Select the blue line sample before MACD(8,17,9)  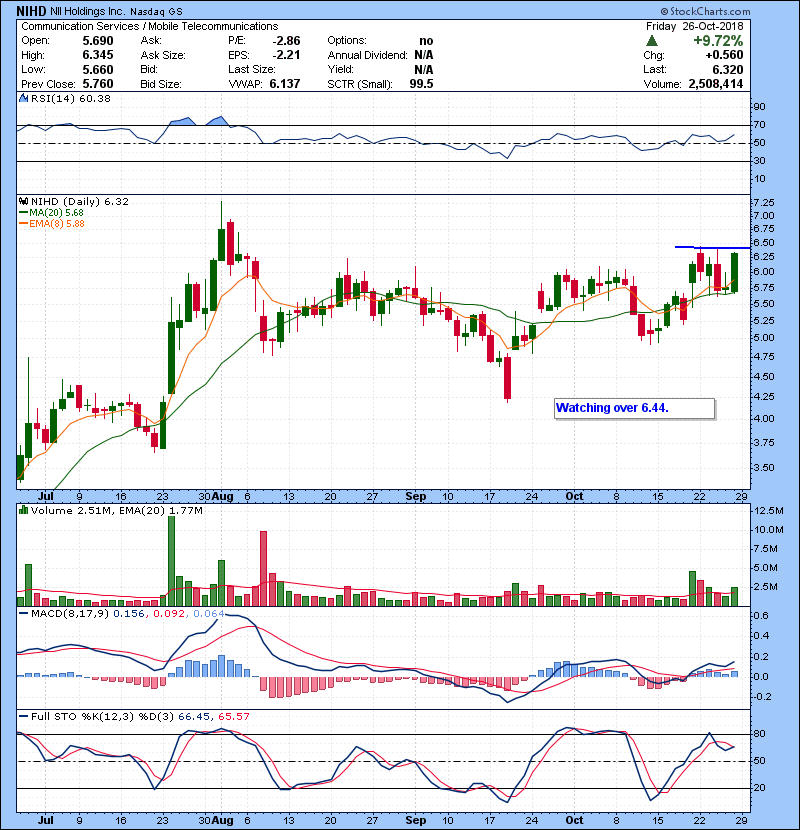point(23,614)
